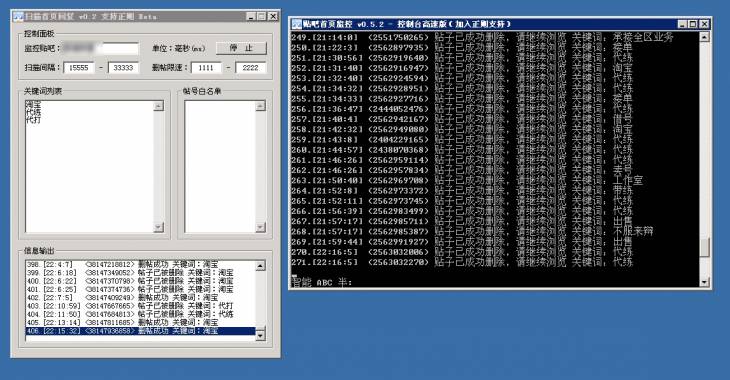The image size is (730, 380).
Task: Click the monitored 贴吧 name input field
Action: pyautogui.click(x=101, y=48)
